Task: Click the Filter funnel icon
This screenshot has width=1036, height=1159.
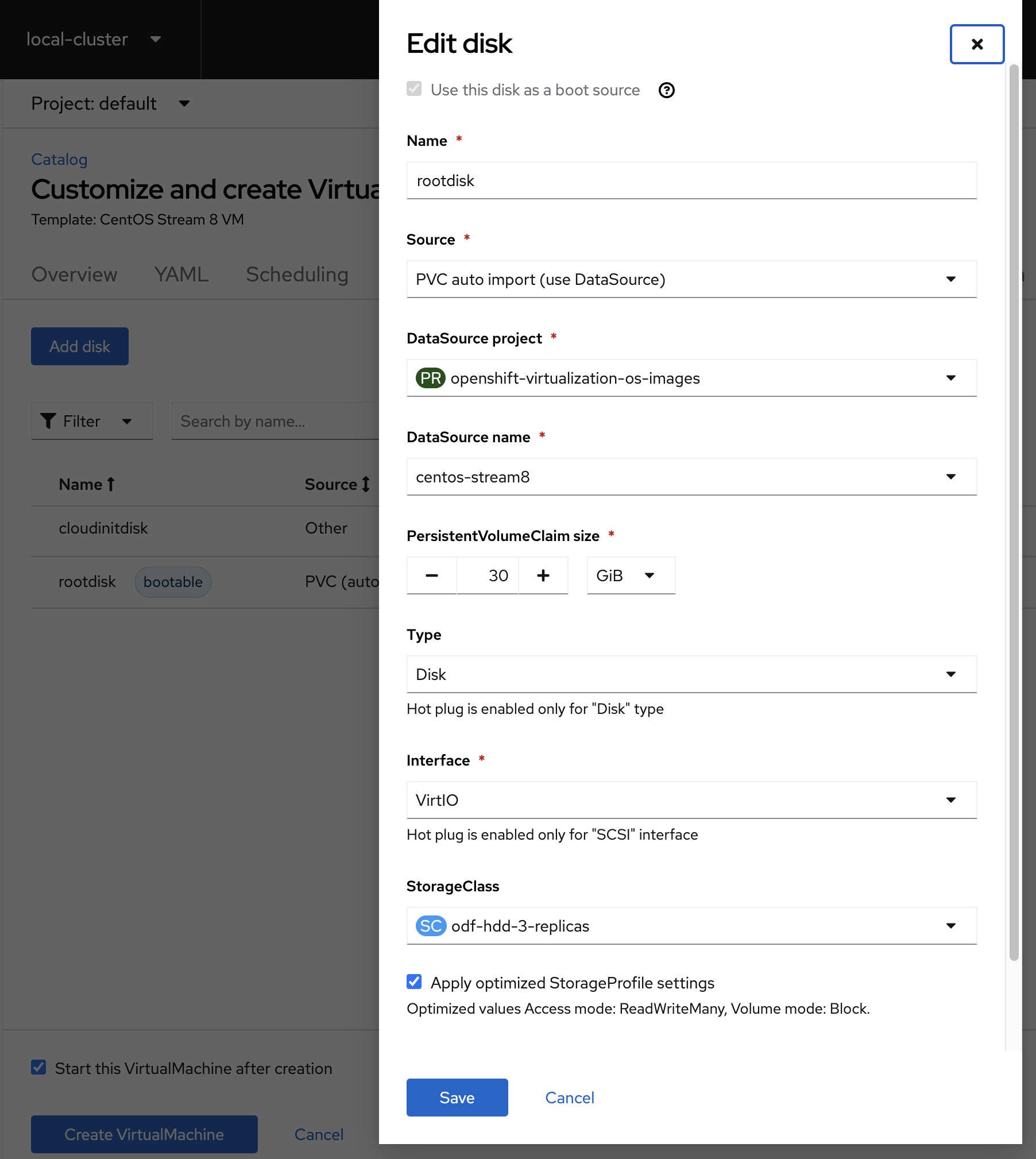Action: [x=49, y=421]
